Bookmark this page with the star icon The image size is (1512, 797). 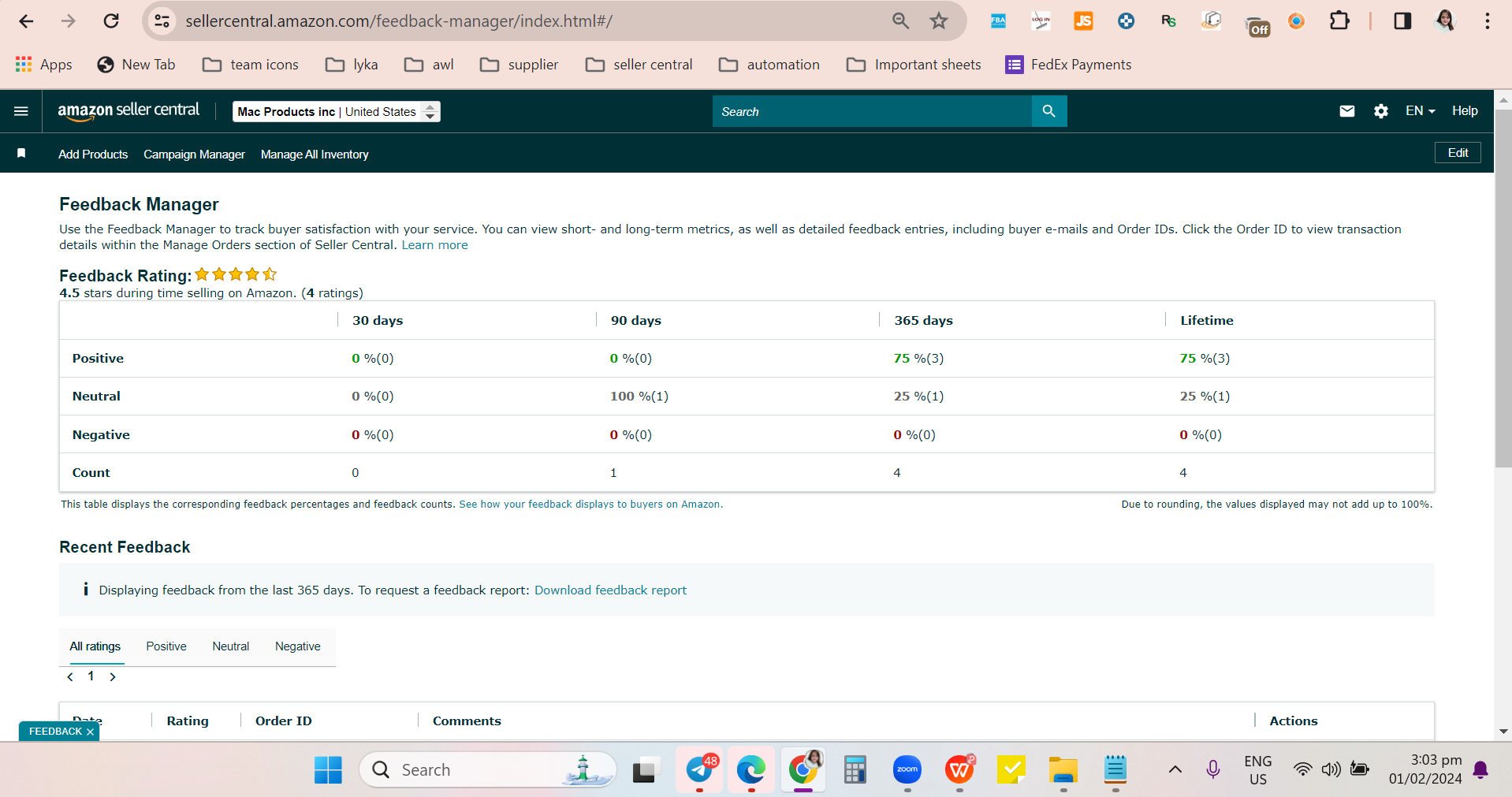click(938, 21)
